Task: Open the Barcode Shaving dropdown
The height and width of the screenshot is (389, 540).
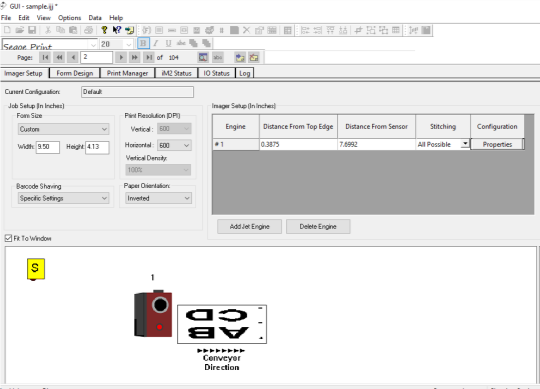Action: [63, 198]
